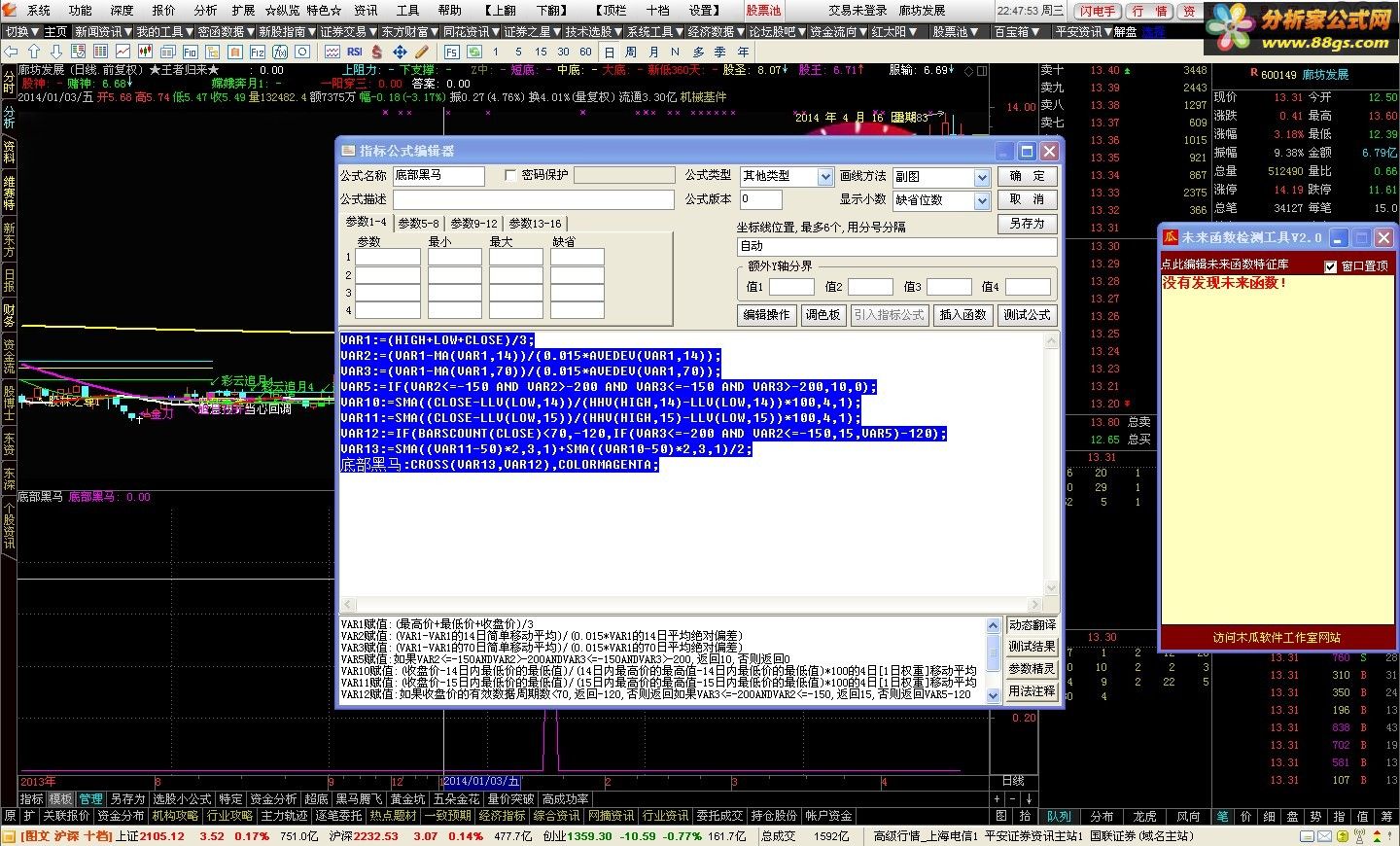Expand the 新闻资讯 dropdown menu
This screenshot has width=1400, height=846.
pos(102,32)
